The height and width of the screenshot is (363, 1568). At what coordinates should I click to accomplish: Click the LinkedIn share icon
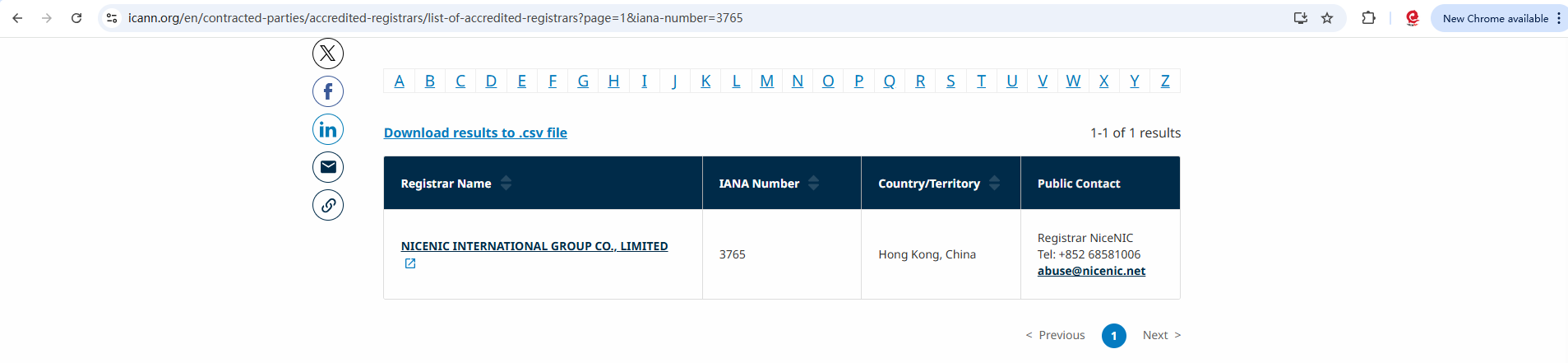327,129
